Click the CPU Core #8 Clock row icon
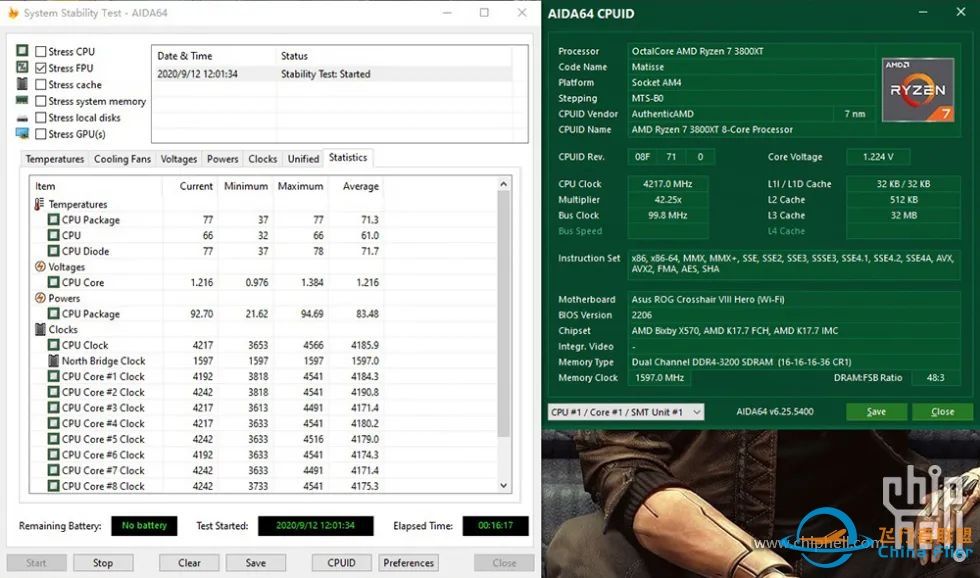Screen dimensions: 980x578 coord(54,486)
